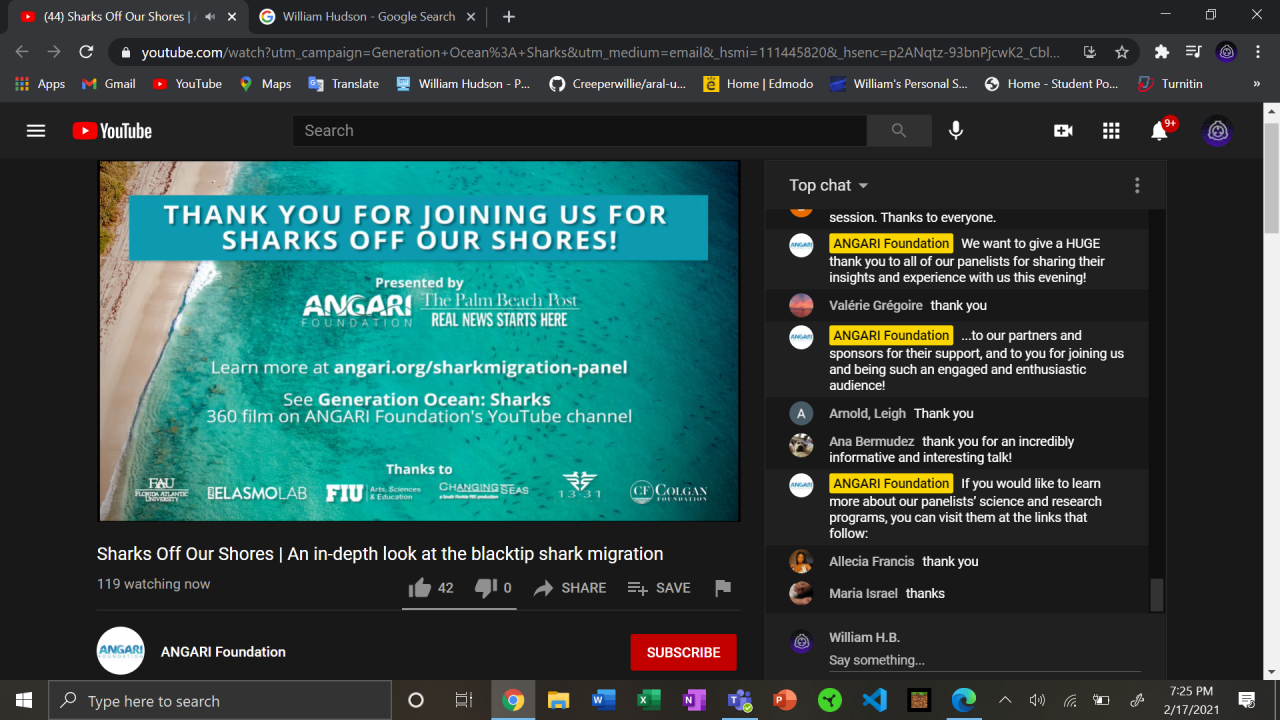The width and height of the screenshot is (1280, 720).
Task: Report the video with the flag icon
Action: pyautogui.click(x=723, y=588)
